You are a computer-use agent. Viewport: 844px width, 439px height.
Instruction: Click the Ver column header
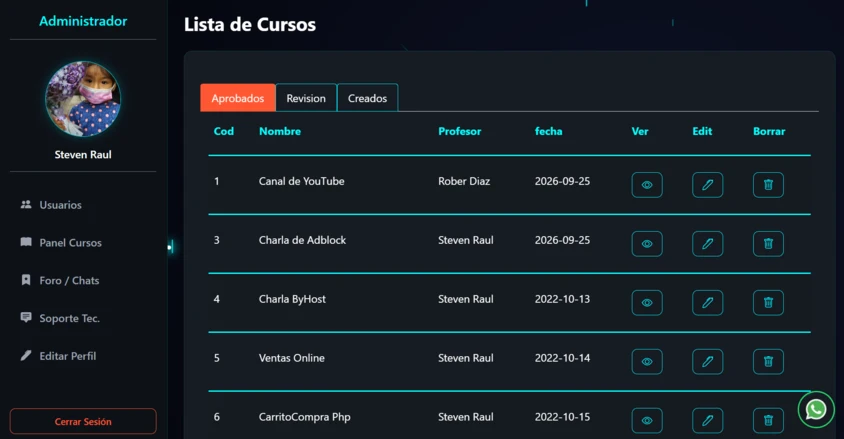click(640, 131)
